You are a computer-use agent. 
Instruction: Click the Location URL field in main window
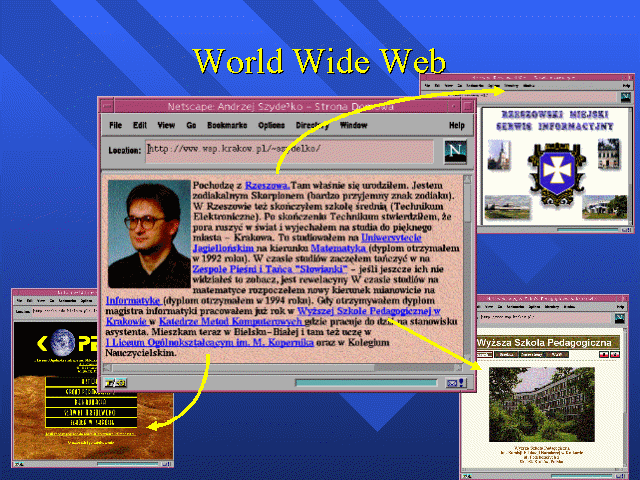(x=289, y=150)
